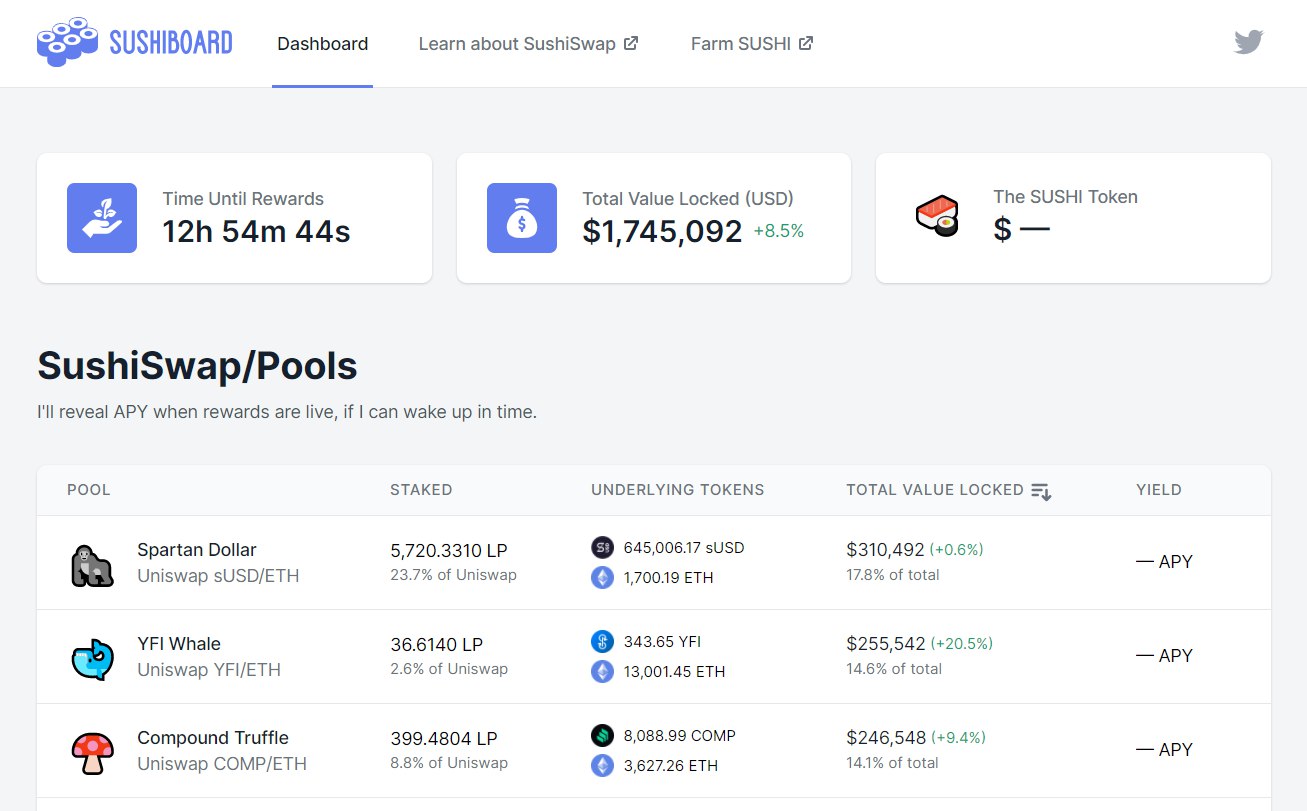This screenshot has height=811, width=1307.
Task: Click the COMP token icon
Action: point(602,735)
